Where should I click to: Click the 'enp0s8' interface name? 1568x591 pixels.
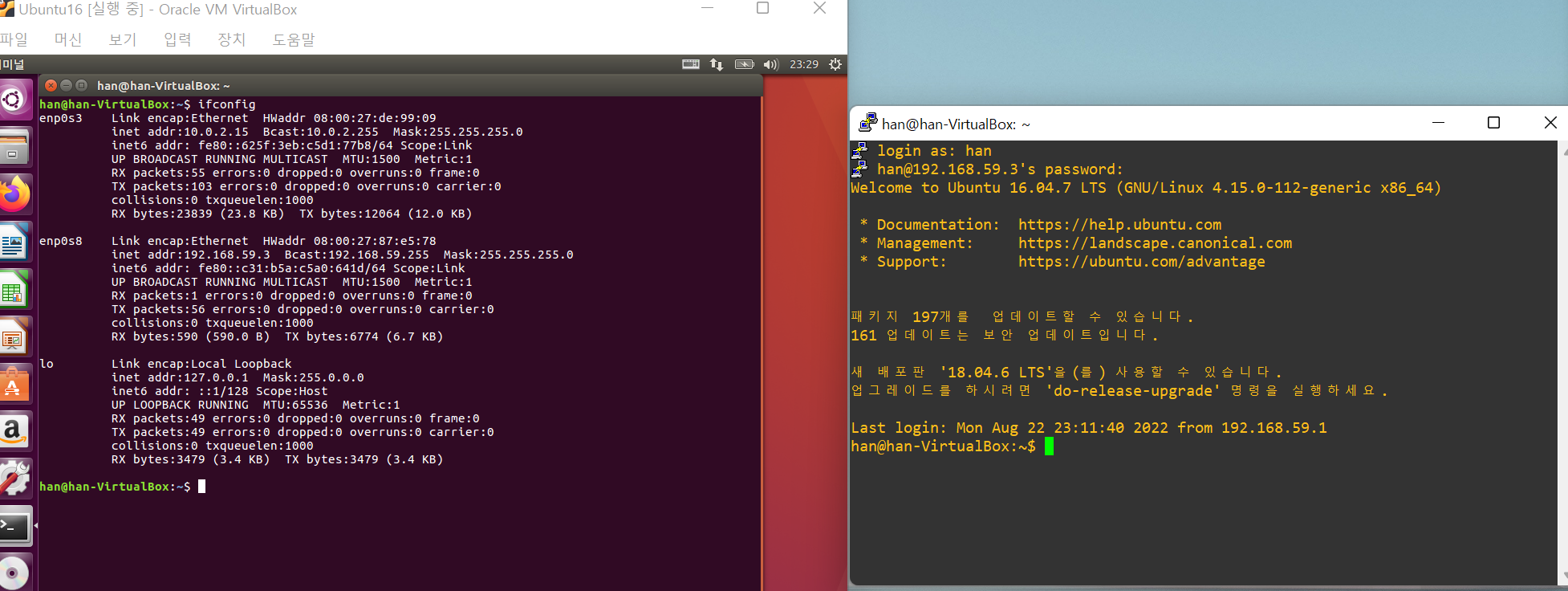click(61, 241)
